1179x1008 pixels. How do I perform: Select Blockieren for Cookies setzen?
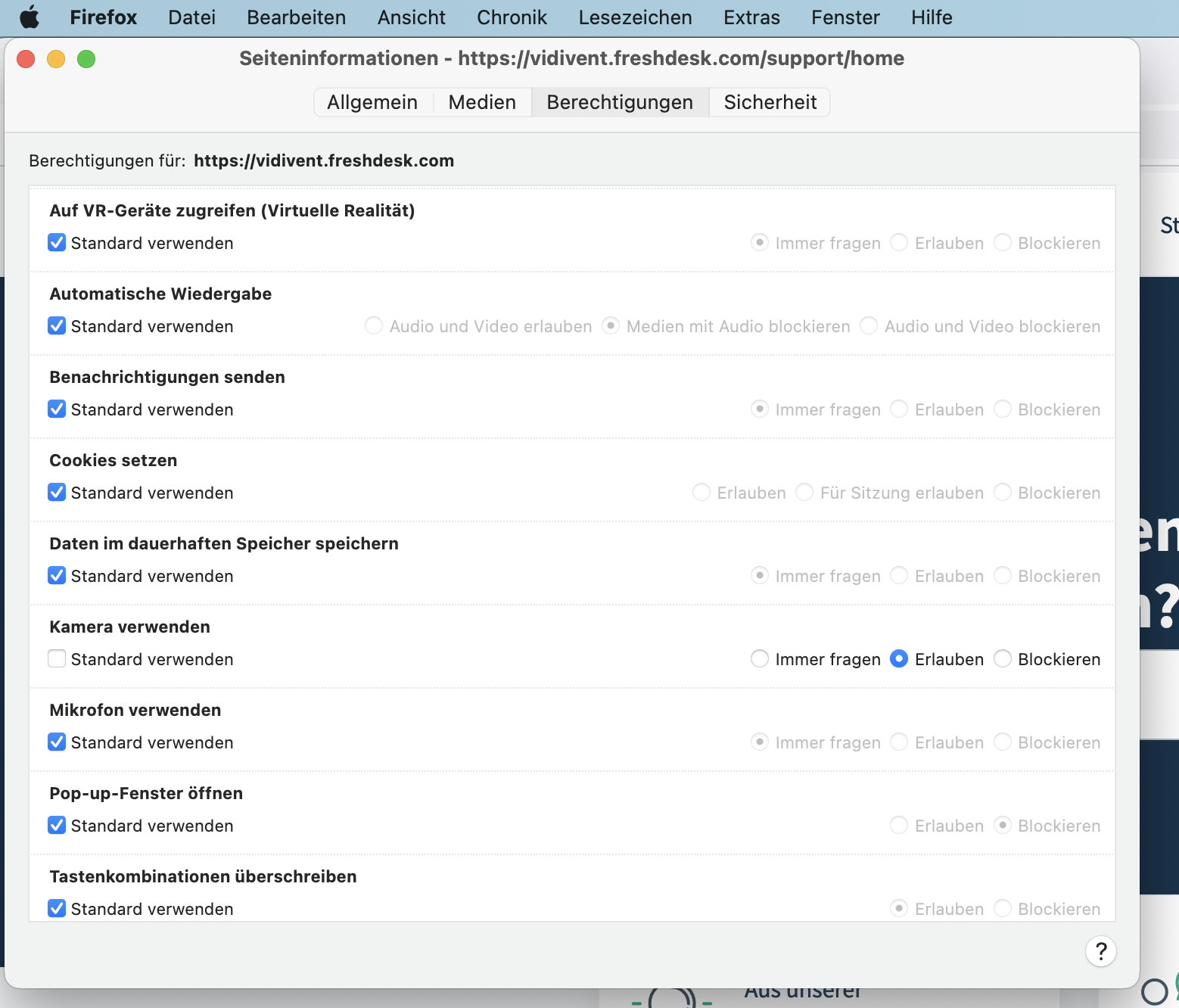(x=1003, y=492)
